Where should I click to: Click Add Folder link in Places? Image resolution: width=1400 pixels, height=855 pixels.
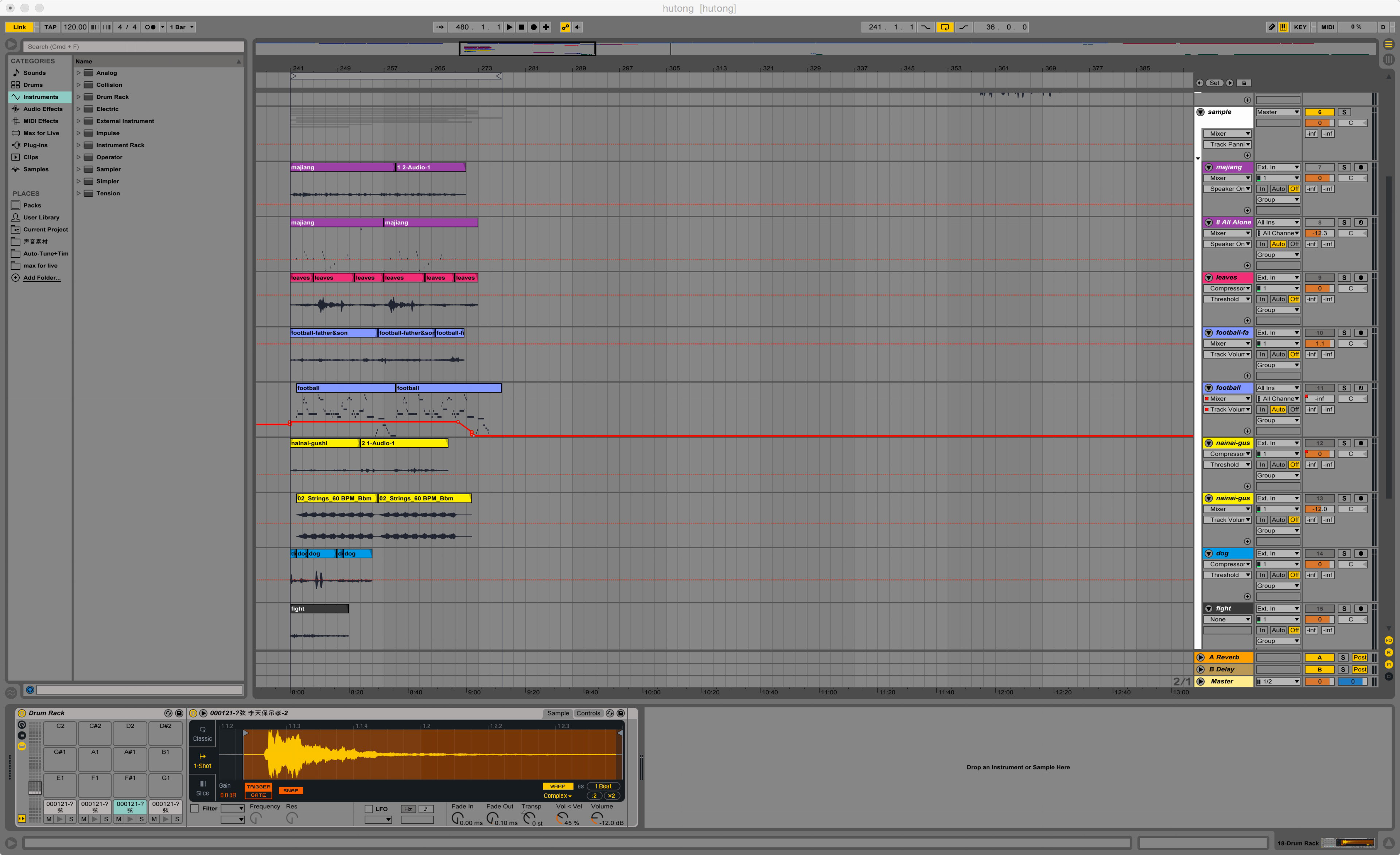click(42, 278)
